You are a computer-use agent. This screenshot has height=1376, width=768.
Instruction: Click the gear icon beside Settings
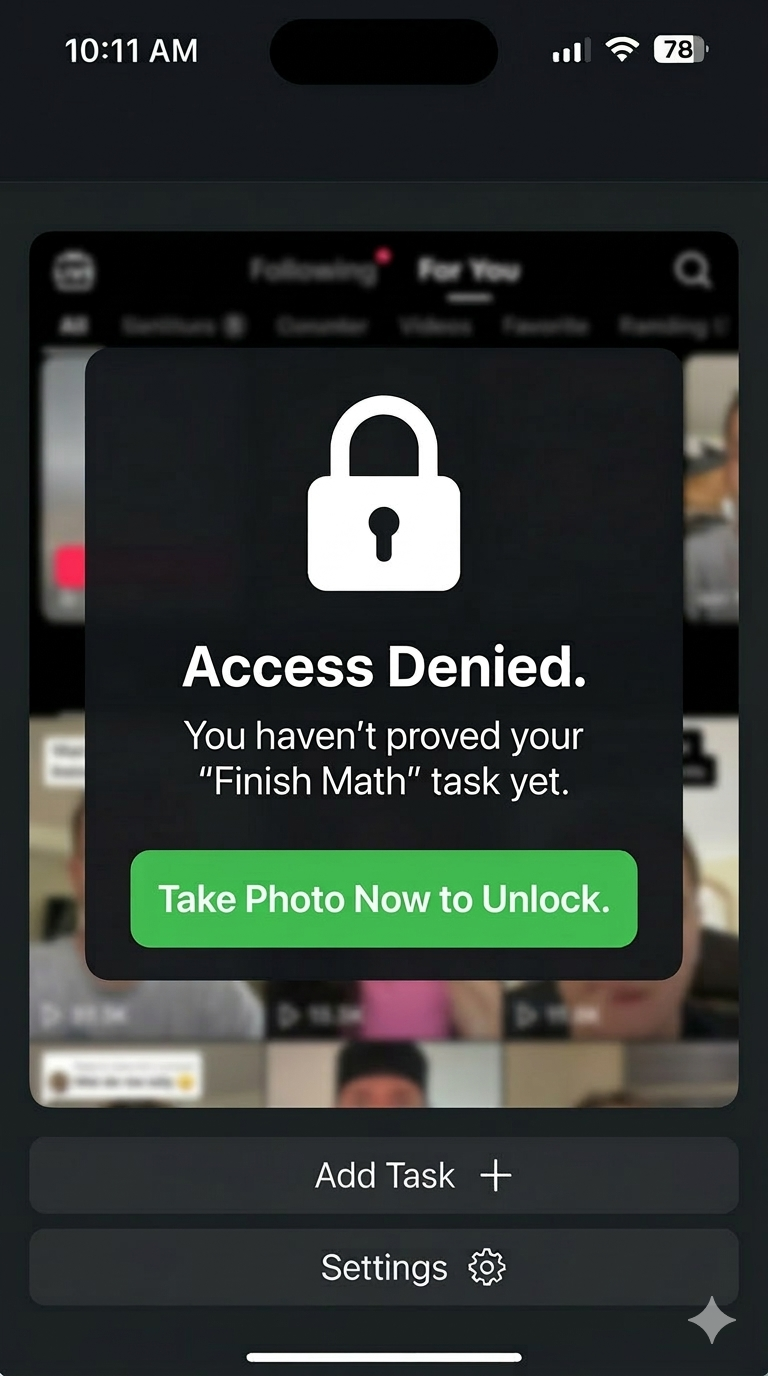coord(487,1268)
